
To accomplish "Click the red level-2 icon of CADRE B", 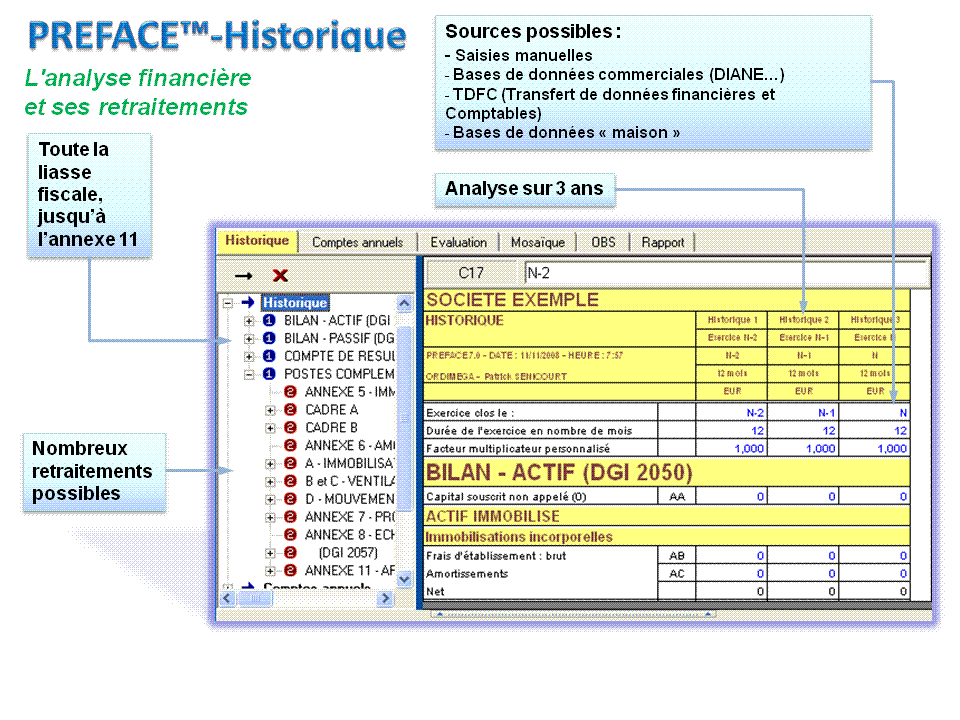I will 290,427.
